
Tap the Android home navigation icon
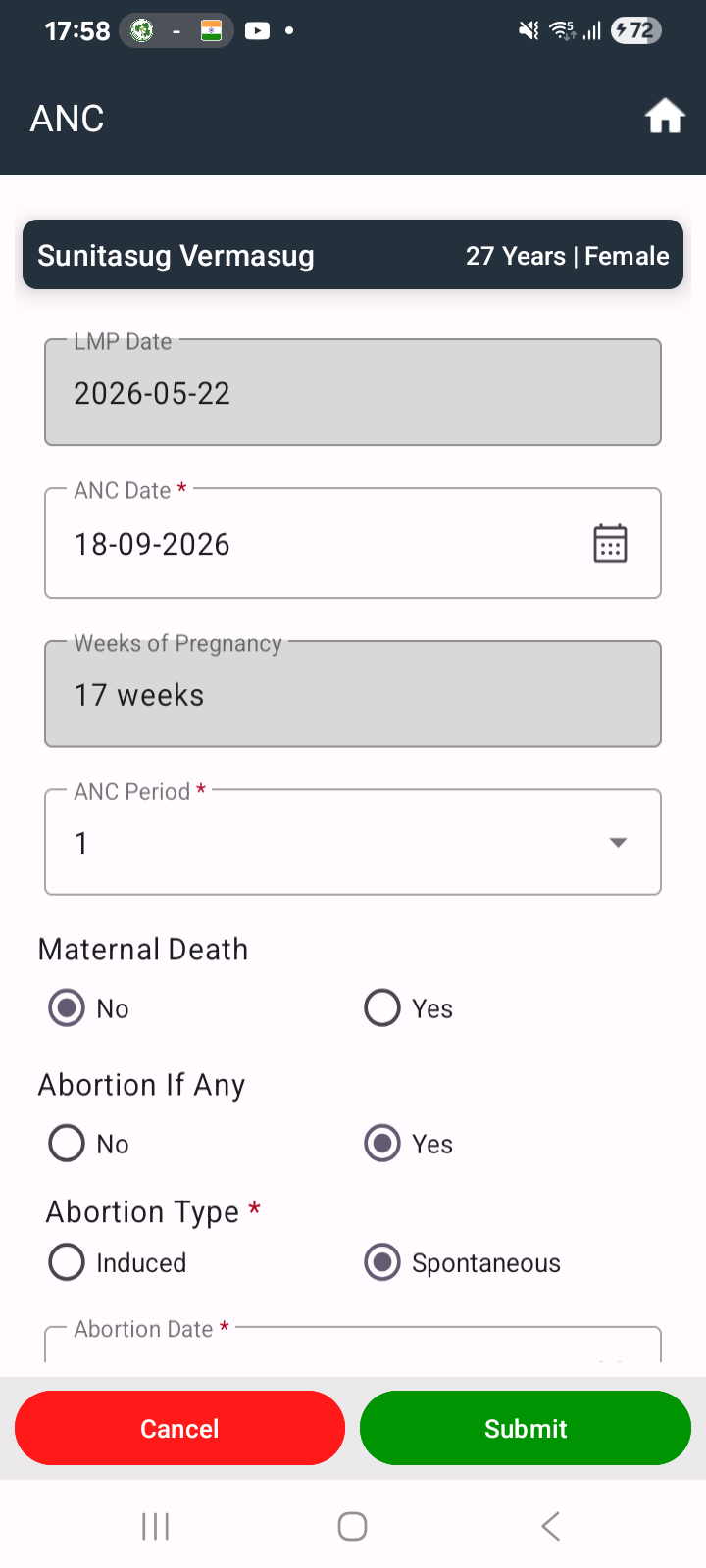click(x=352, y=1526)
